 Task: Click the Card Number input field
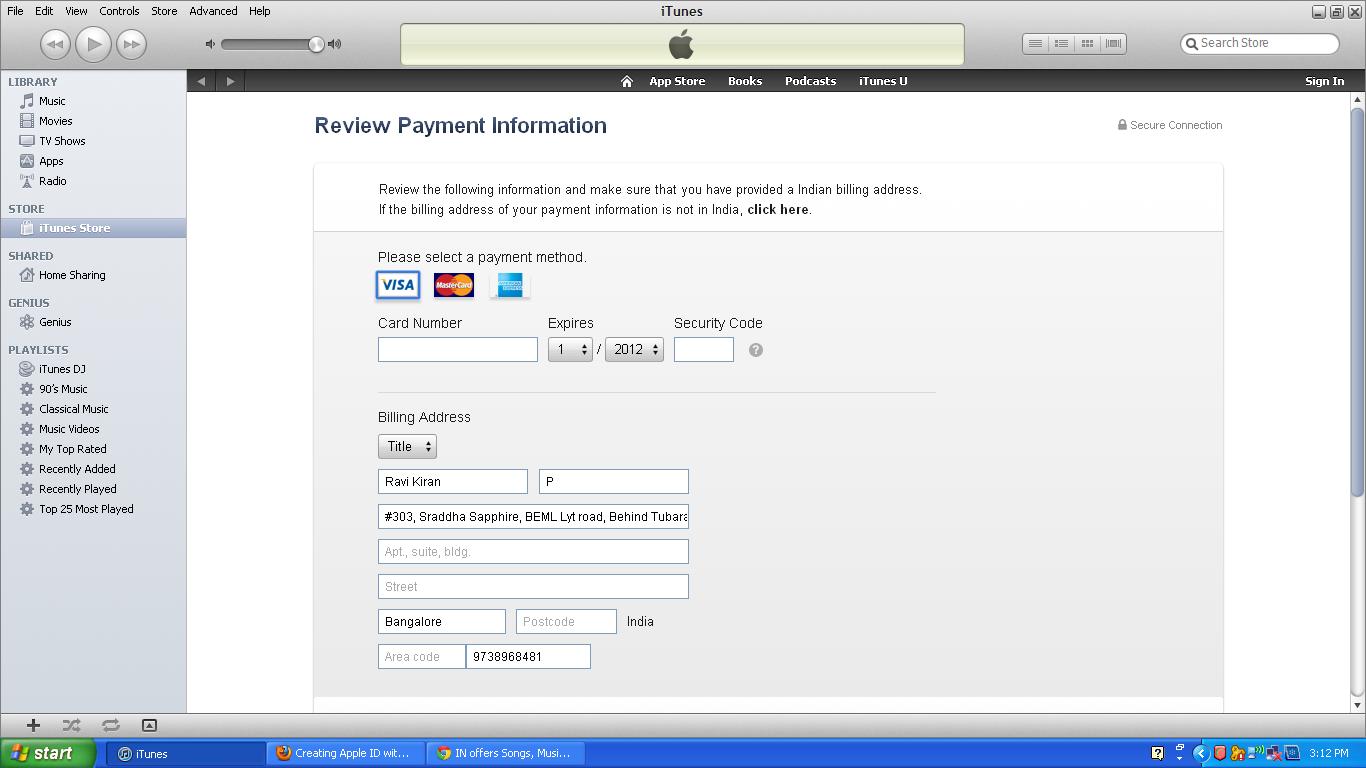tap(458, 349)
